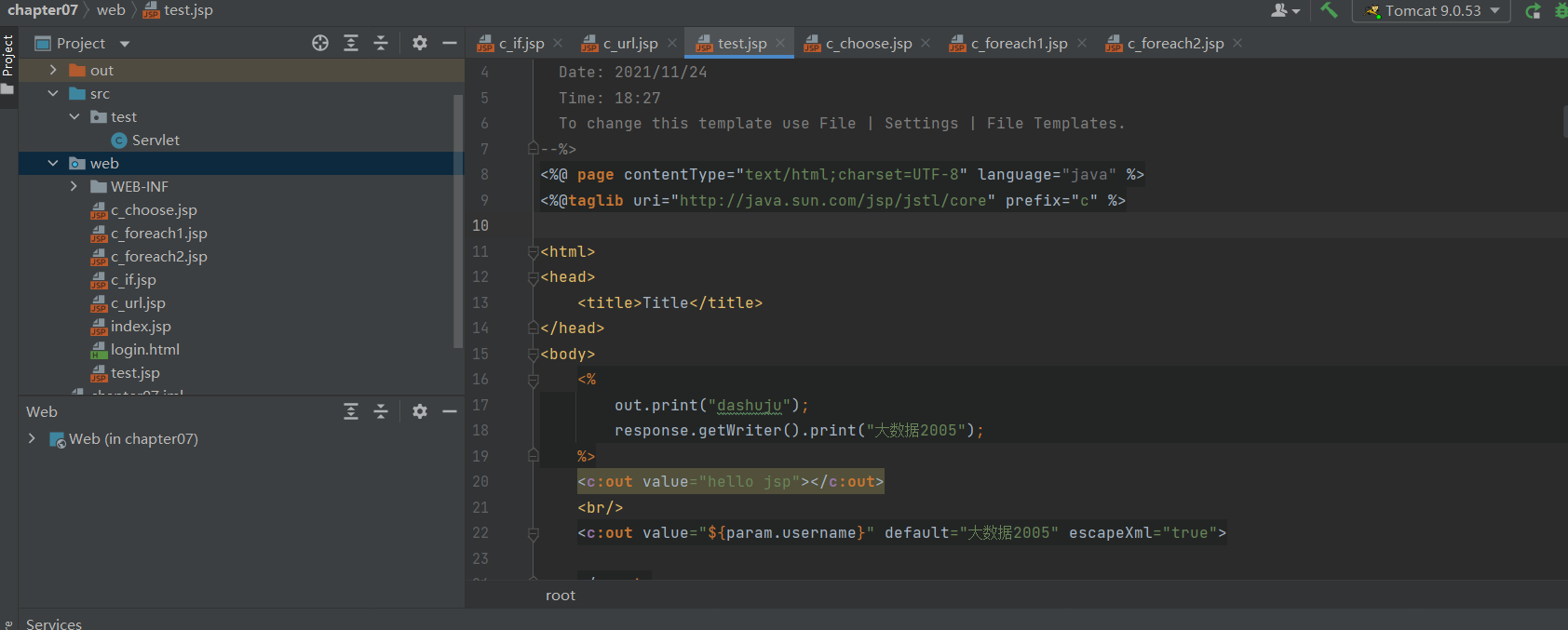Click Expand All in Web panel
This screenshot has width=1568, height=630.
(351, 411)
